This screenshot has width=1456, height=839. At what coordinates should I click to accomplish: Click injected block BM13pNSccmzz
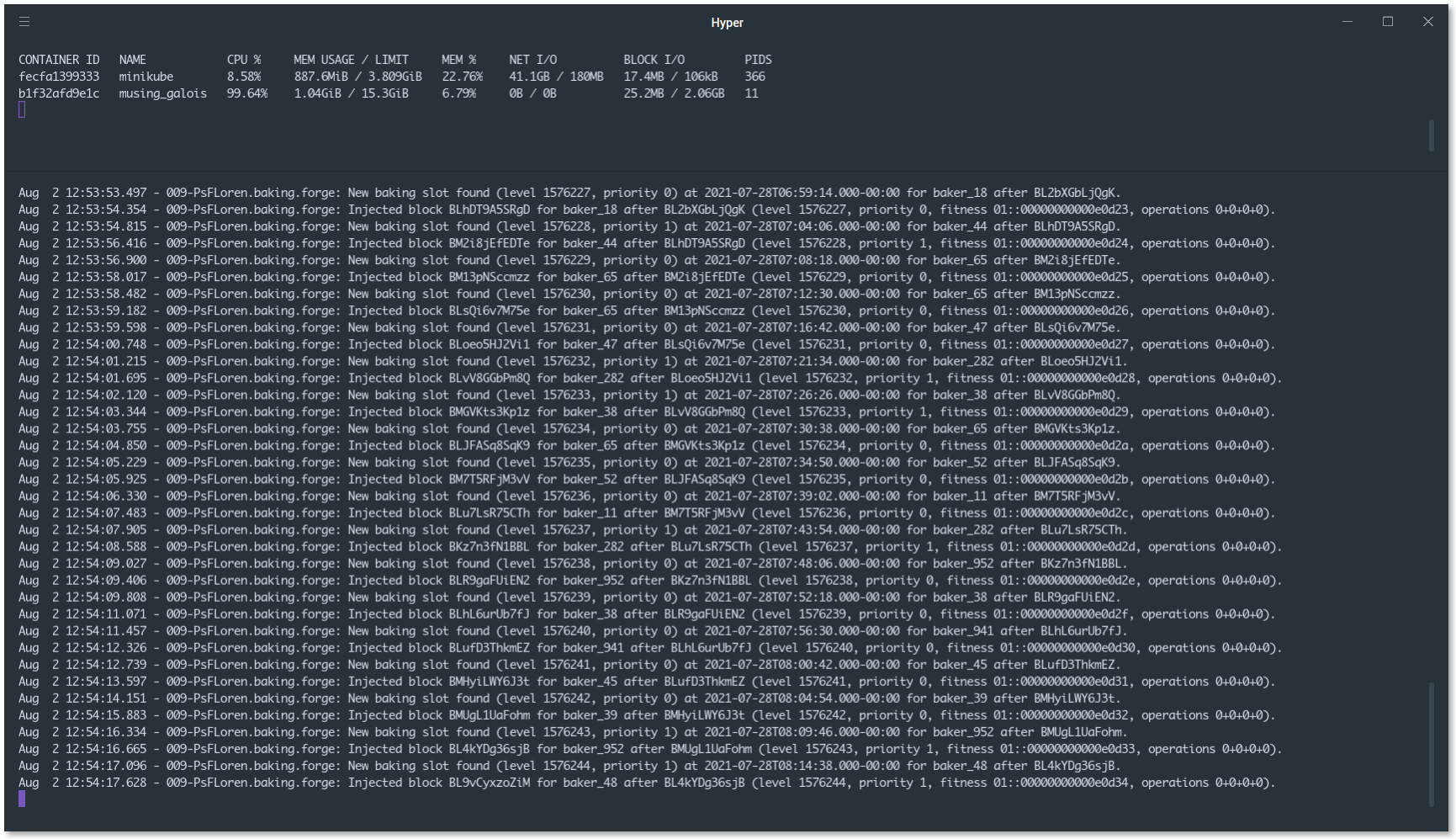tap(490, 277)
